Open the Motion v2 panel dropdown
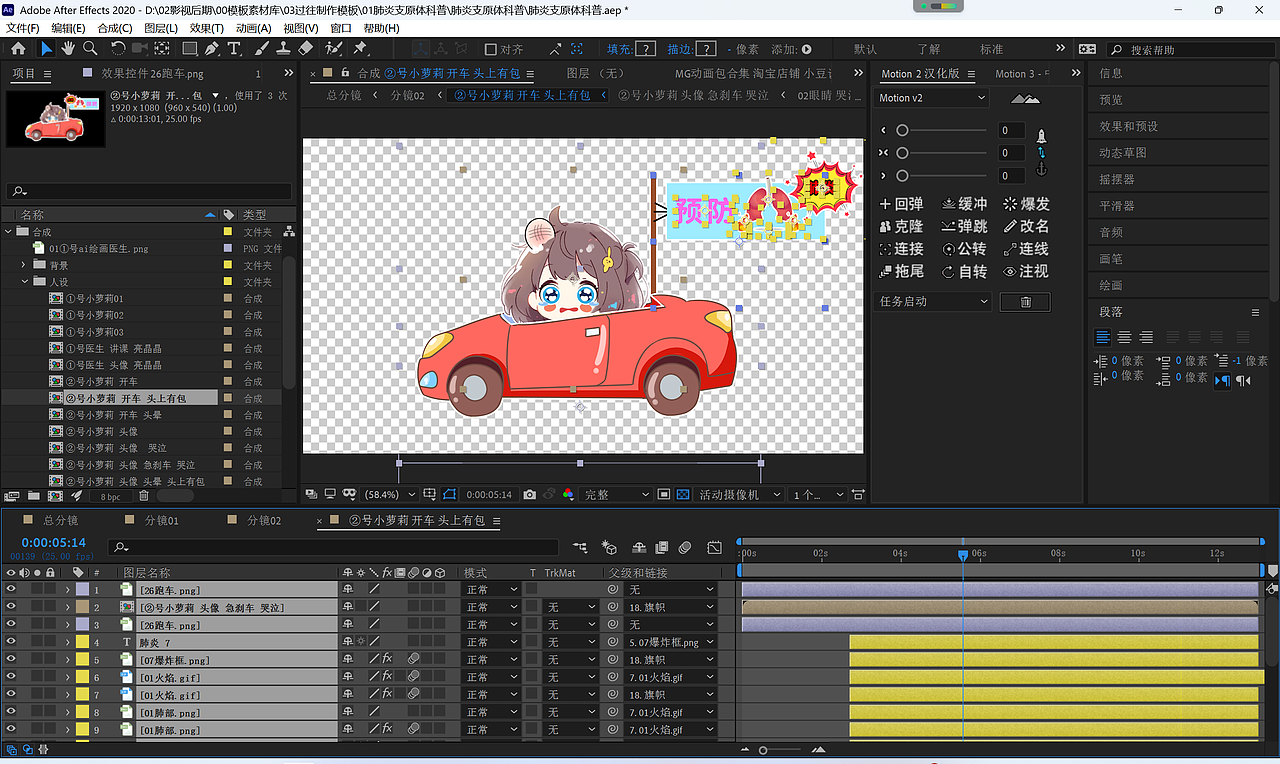 932,98
